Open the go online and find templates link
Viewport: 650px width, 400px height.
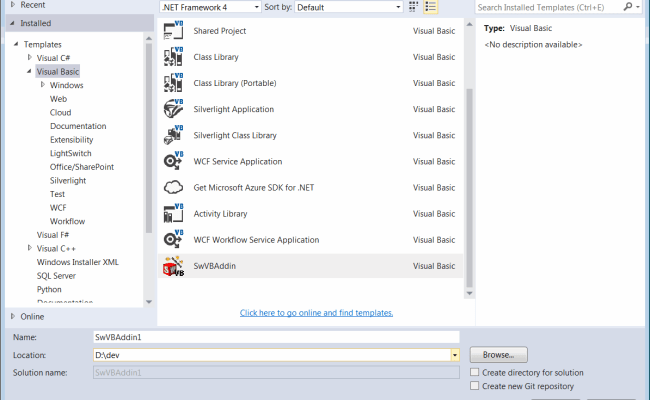(316, 313)
